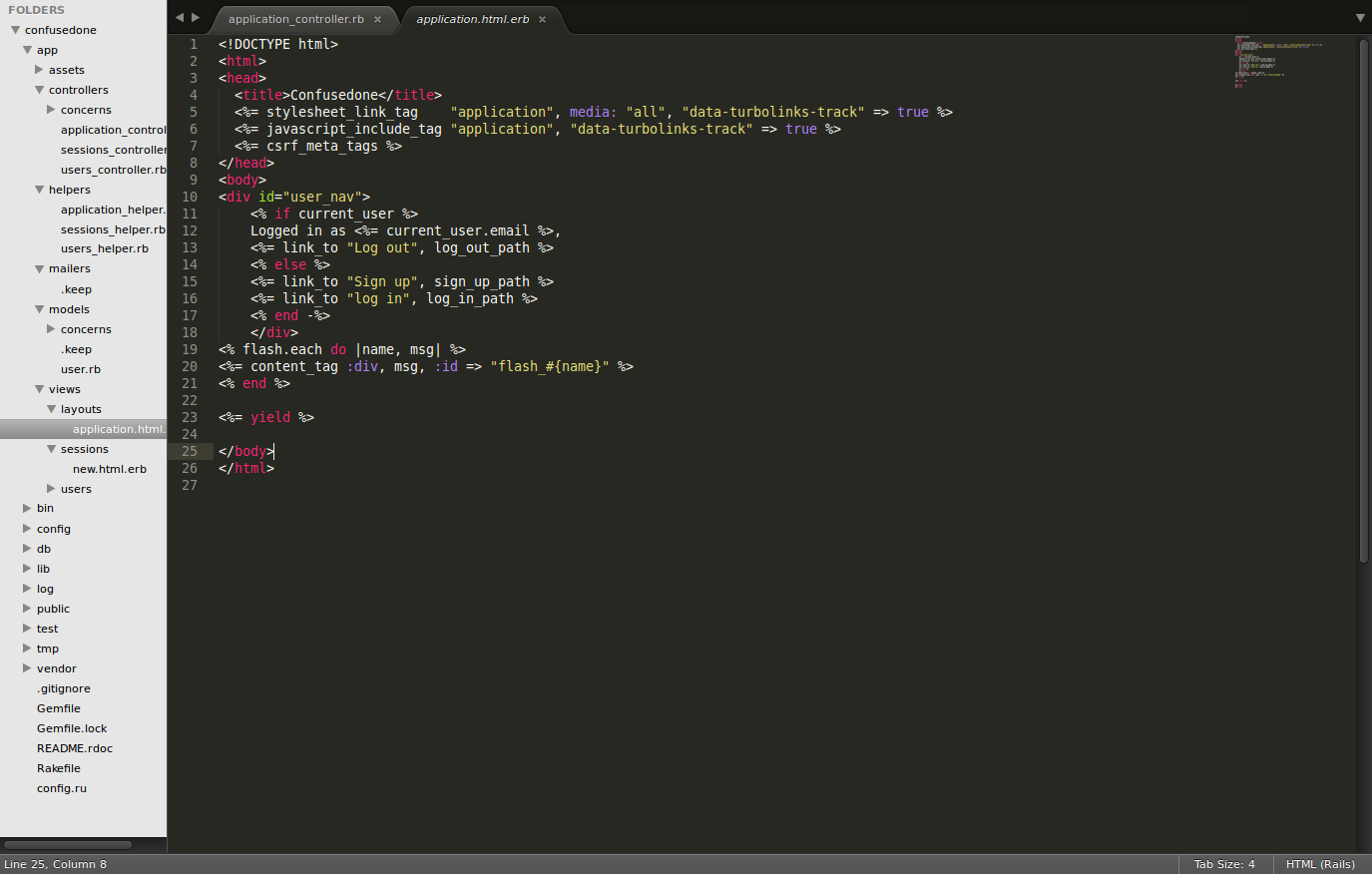Click the editor vertical scrollbar
Screen dimensions: 1372x874
pos(1363,299)
